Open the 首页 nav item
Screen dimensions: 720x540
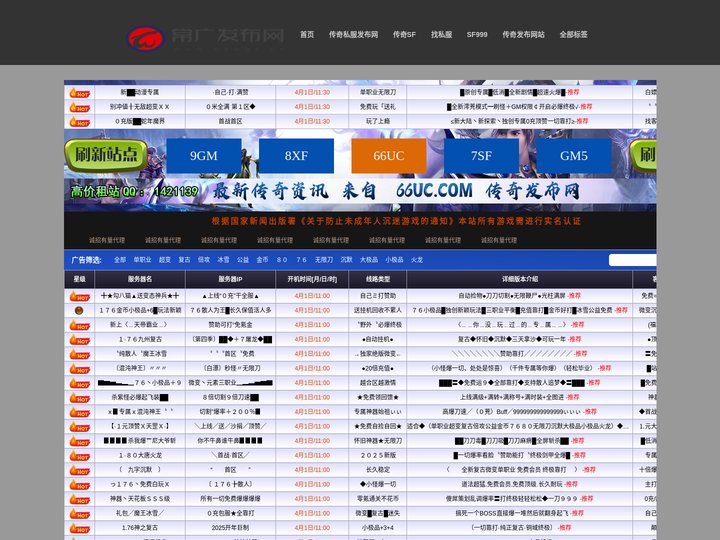(x=307, y=34)
